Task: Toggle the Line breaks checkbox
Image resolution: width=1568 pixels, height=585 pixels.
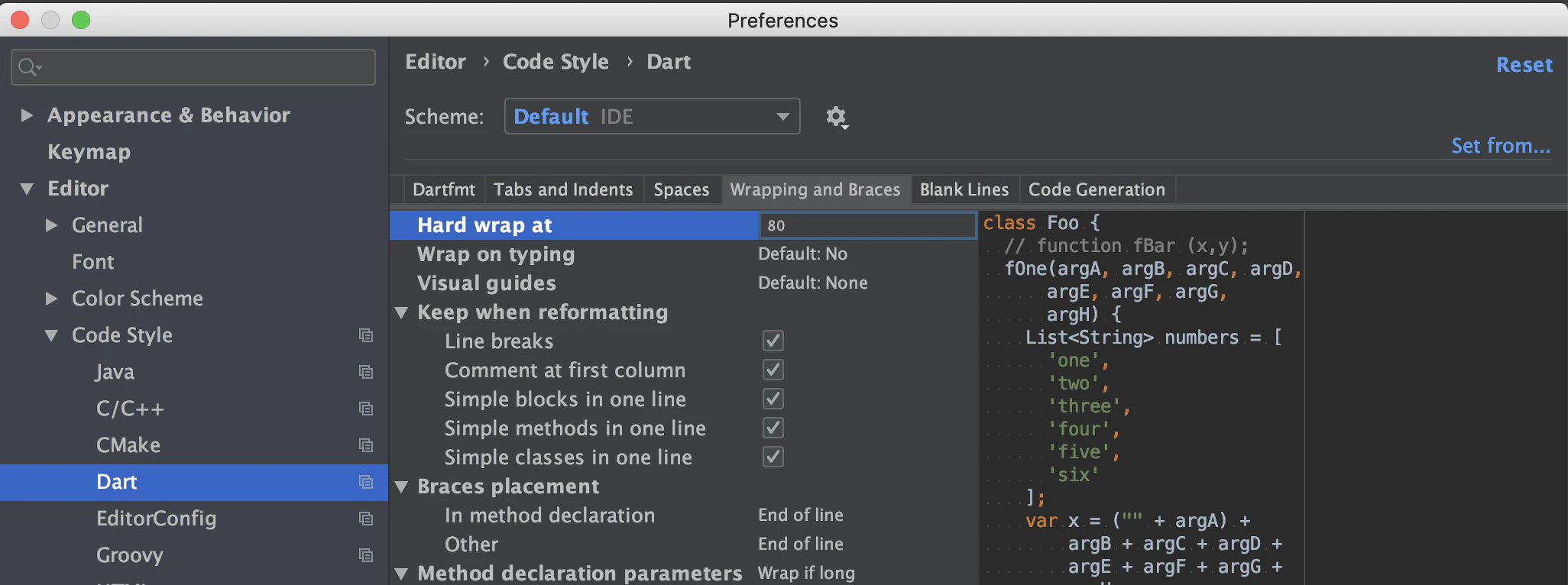Action: pos(773,341)
